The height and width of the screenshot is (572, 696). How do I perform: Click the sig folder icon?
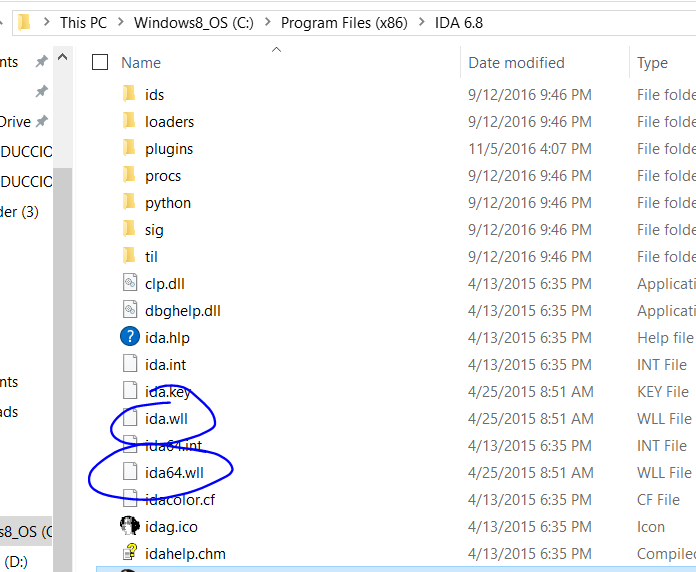coord(129,229)
